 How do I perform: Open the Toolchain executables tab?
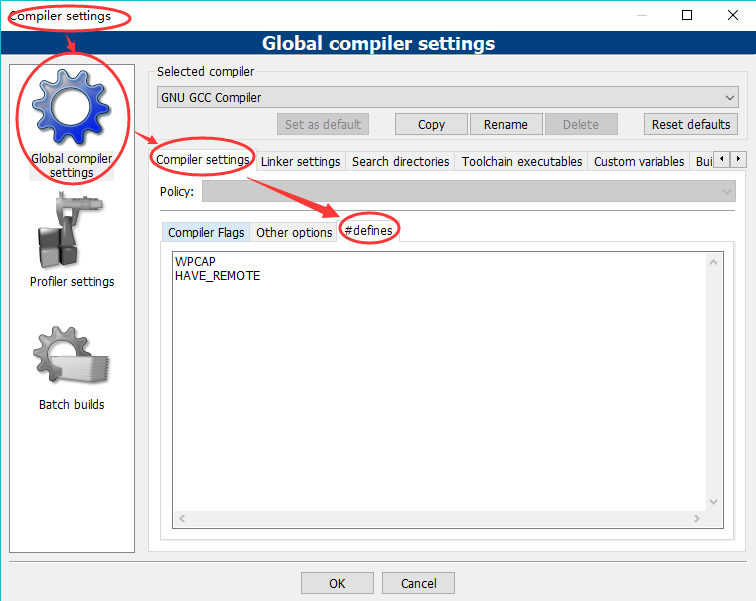pos(522,161)
